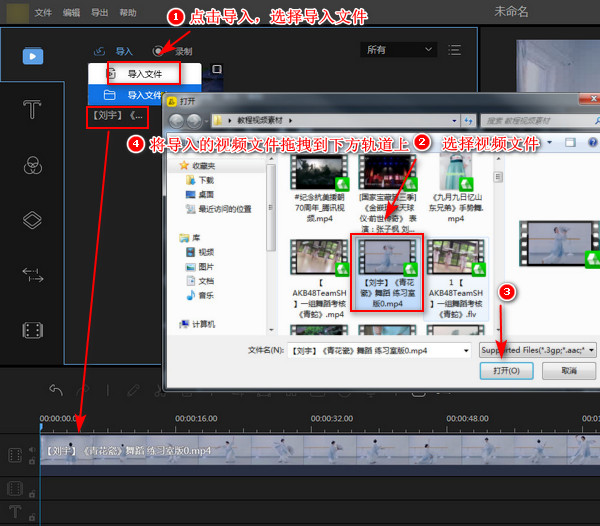Select 《九月九日忆山东兄弟》手势舞.mp4 file
The image size is (600, 526).
[456, 189]
